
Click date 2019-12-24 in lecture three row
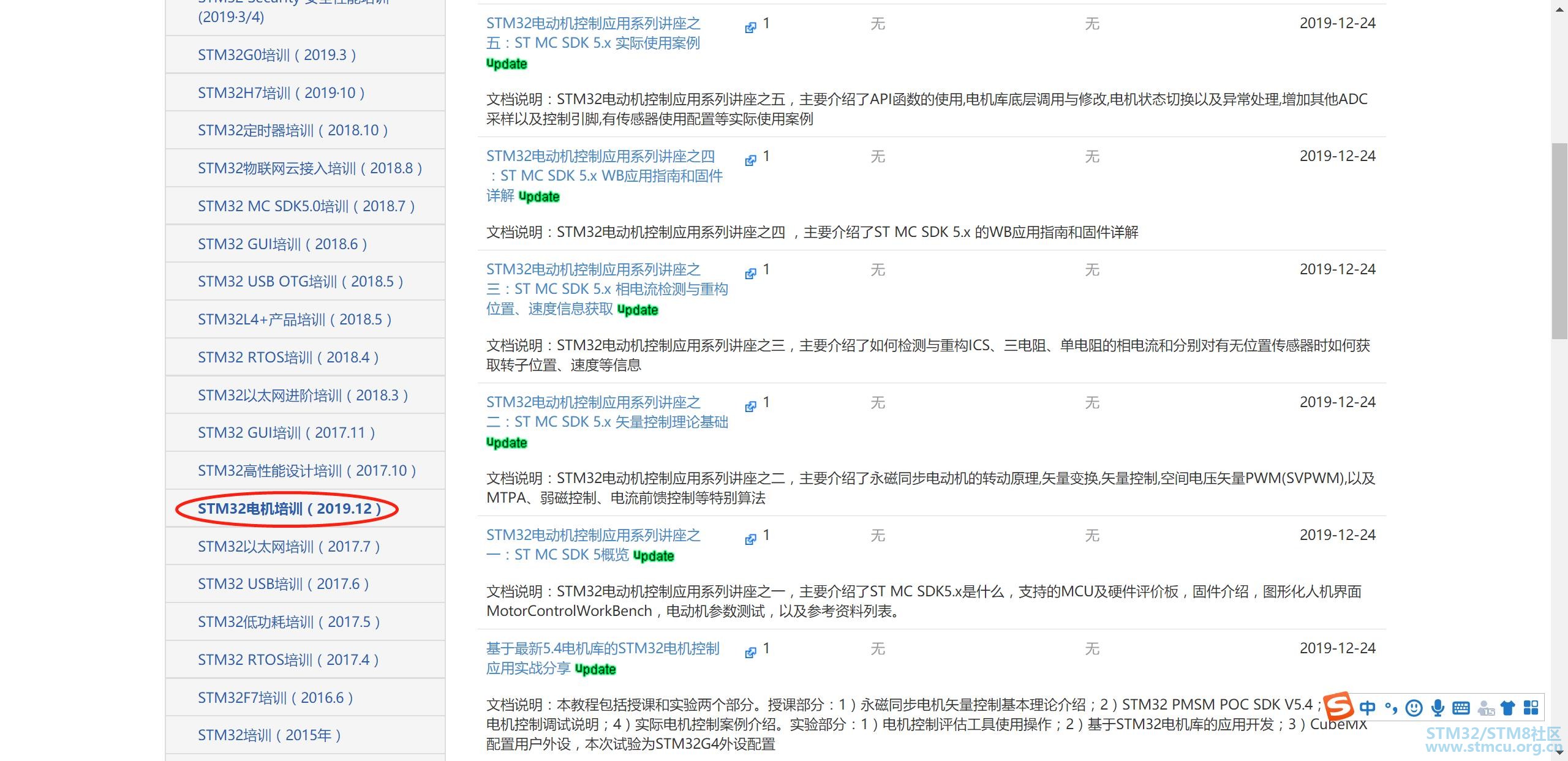pos(1338,269)
